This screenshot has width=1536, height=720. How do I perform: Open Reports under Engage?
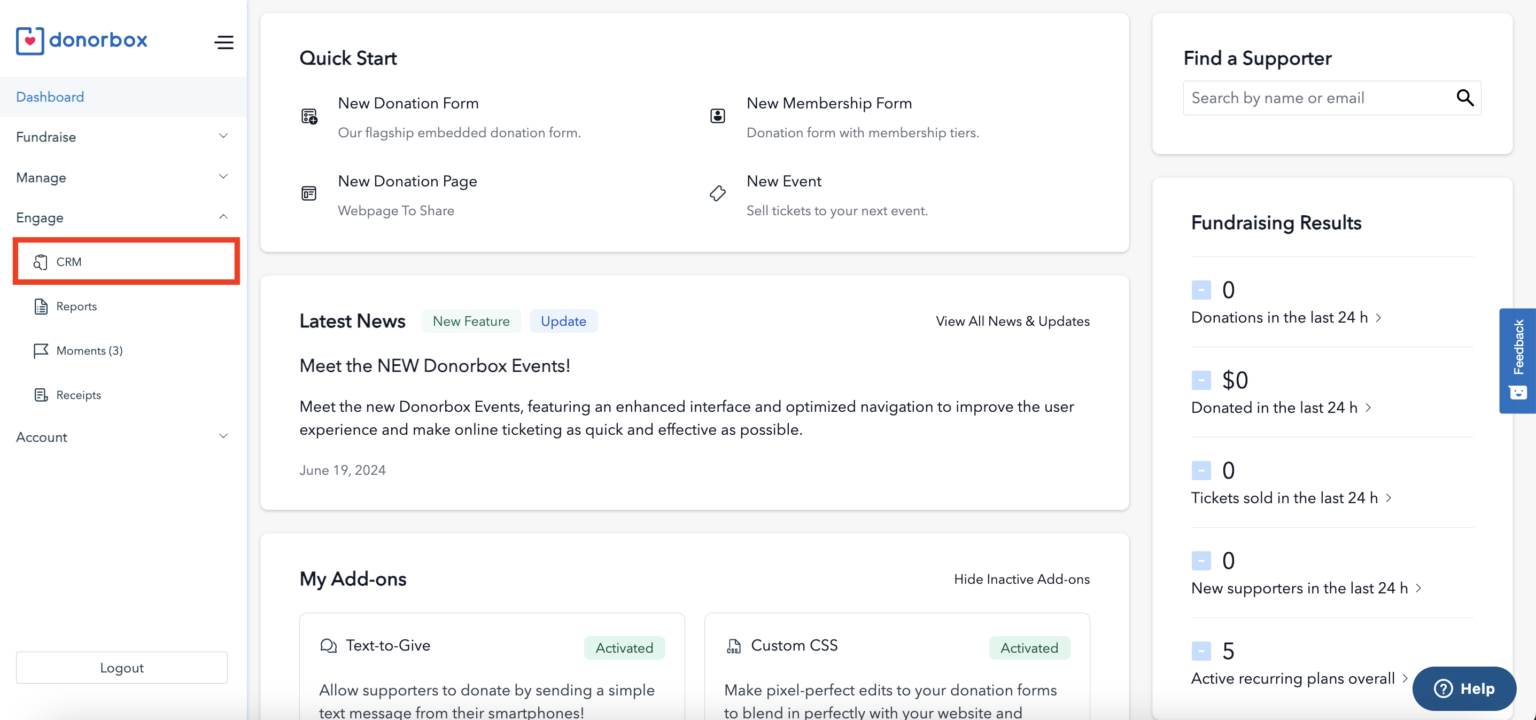(76, 307)
